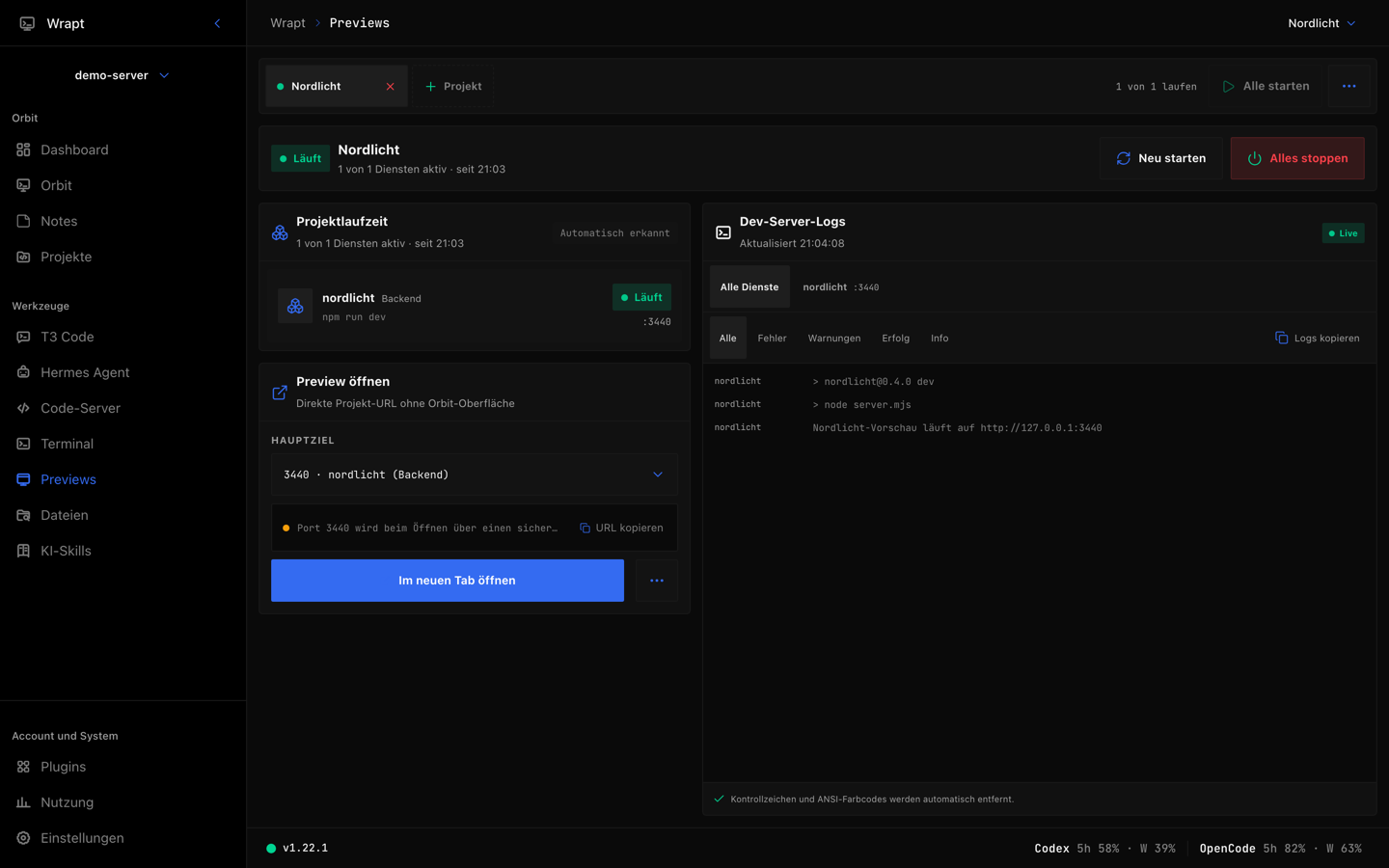Click the Dev-Server-Logs terminal icon
The width and height of the screenshot is (1389, 868).
coord(723,232)
